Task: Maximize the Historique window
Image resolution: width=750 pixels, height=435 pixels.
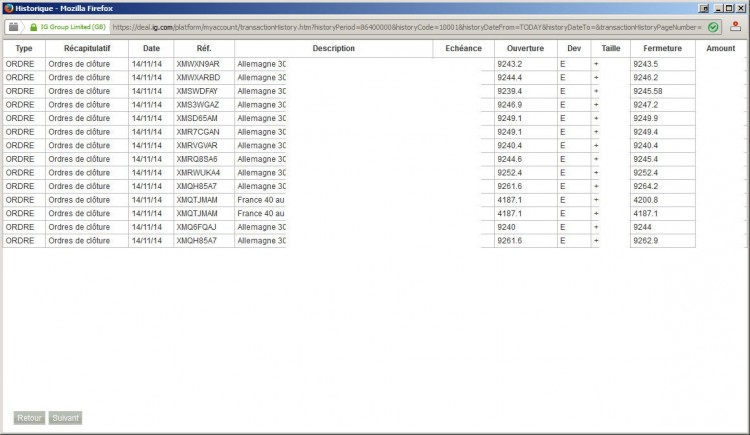Action: [x=728, y=8]
